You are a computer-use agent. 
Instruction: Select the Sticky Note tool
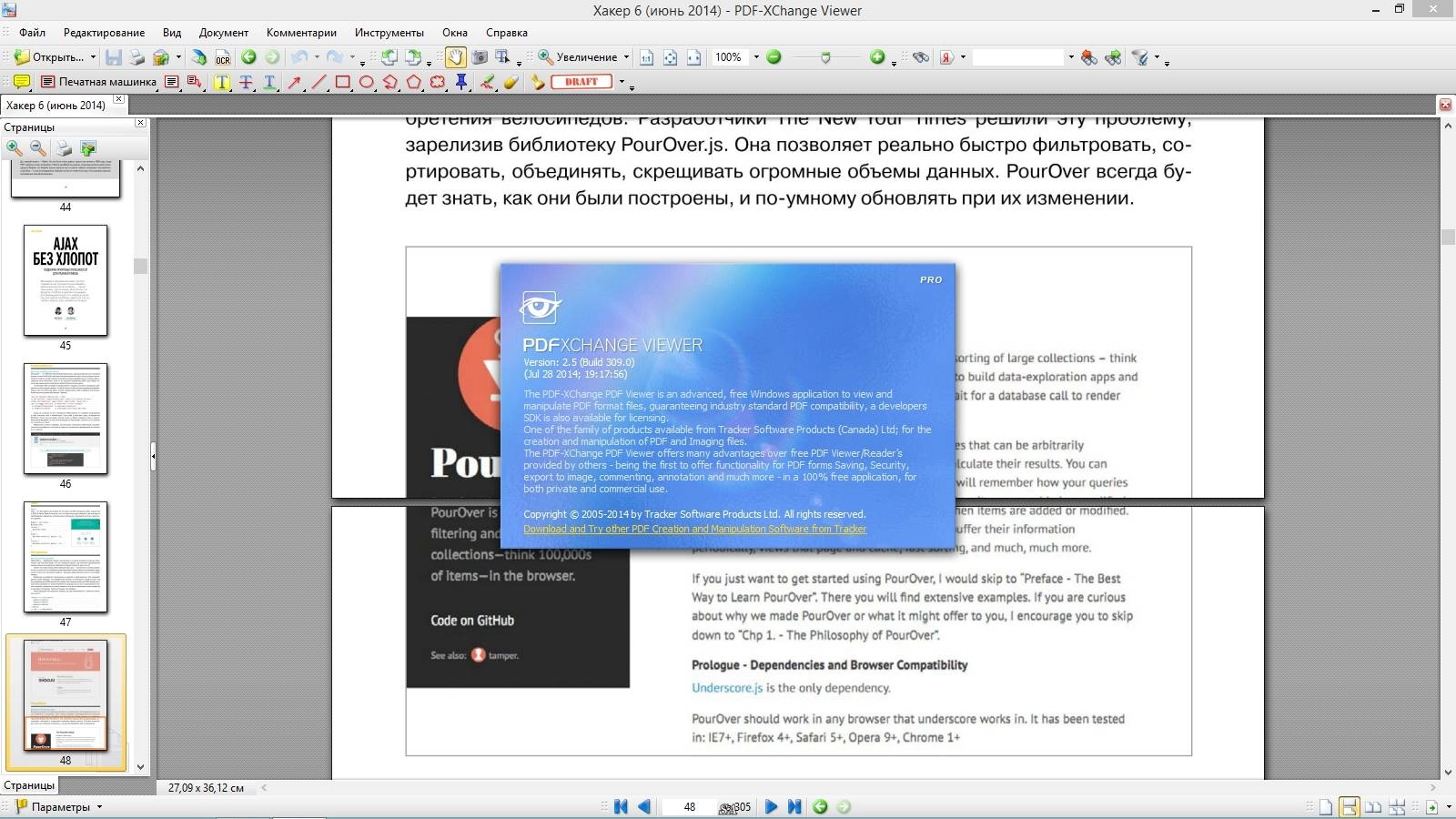21,82
